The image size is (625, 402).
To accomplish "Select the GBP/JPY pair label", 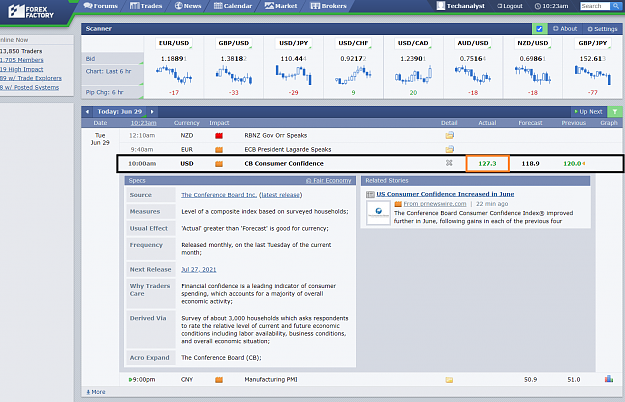I will [x=593, y=43].
